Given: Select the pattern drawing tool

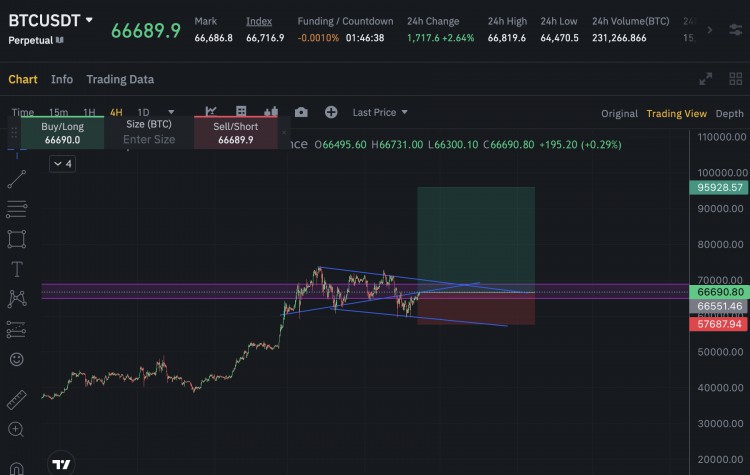Looking at the screenshot, I should (x=17, y=299).
